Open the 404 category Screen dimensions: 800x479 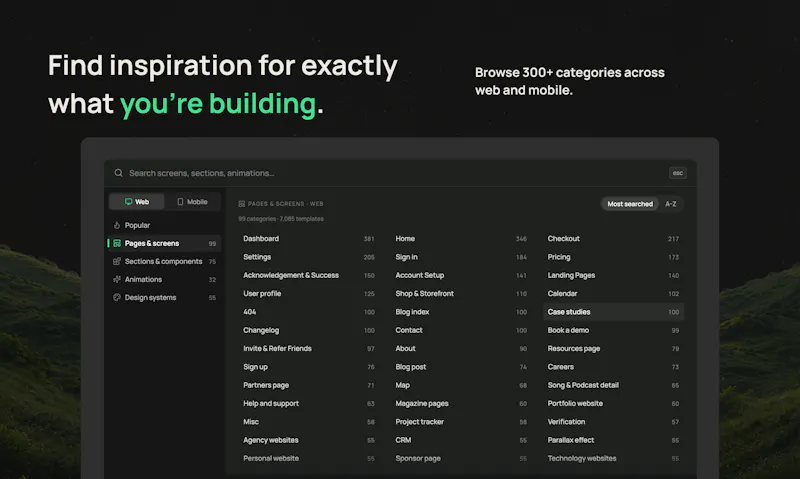[x=309, y=312]
